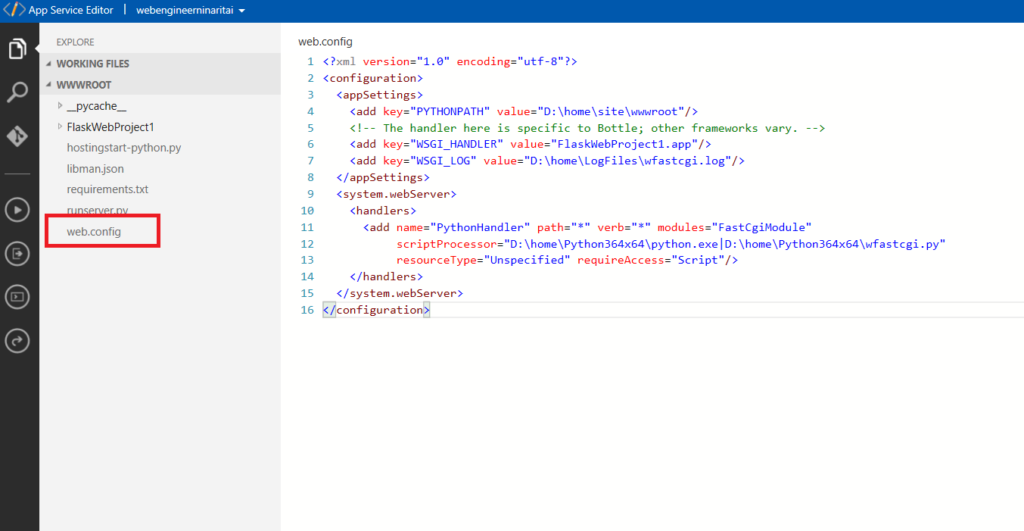The width and height of the screenshot is (1024, 531).
Task: Click the App Service Editor title text
Action: coord(71,10)
